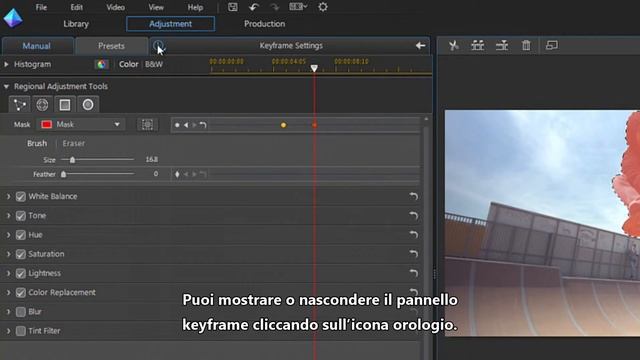Disable the Tone checkbox
The width and height of the screenshot is (640, 360).
[20, 216]
